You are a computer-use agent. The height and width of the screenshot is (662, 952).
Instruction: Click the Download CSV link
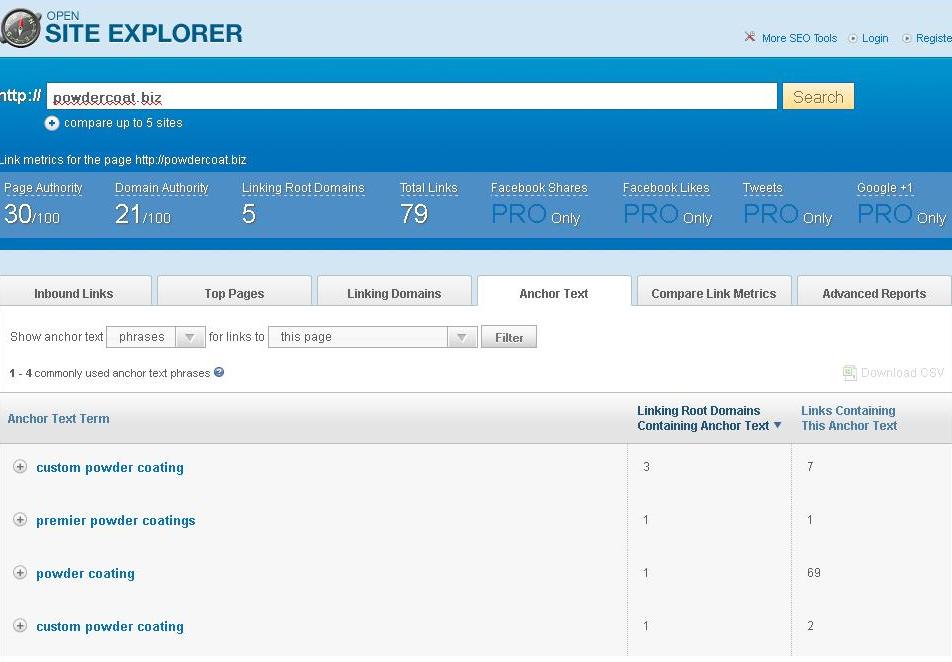(x=902, y=373)
